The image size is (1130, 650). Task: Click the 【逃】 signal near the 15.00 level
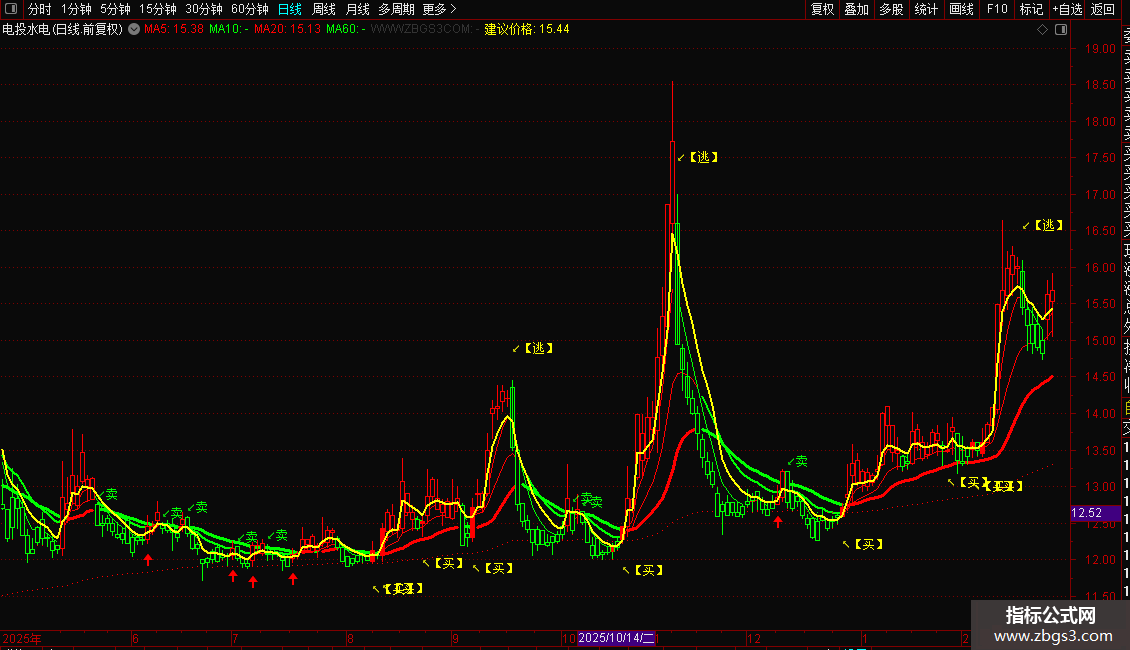[538, 348]
